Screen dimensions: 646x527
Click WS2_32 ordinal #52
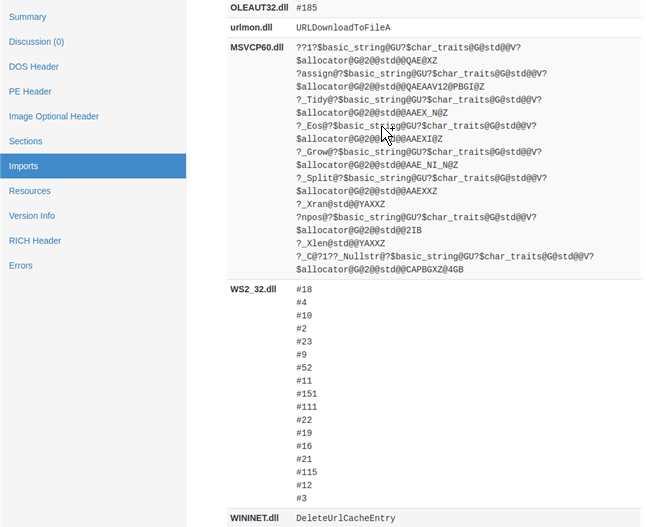point(304,368)
